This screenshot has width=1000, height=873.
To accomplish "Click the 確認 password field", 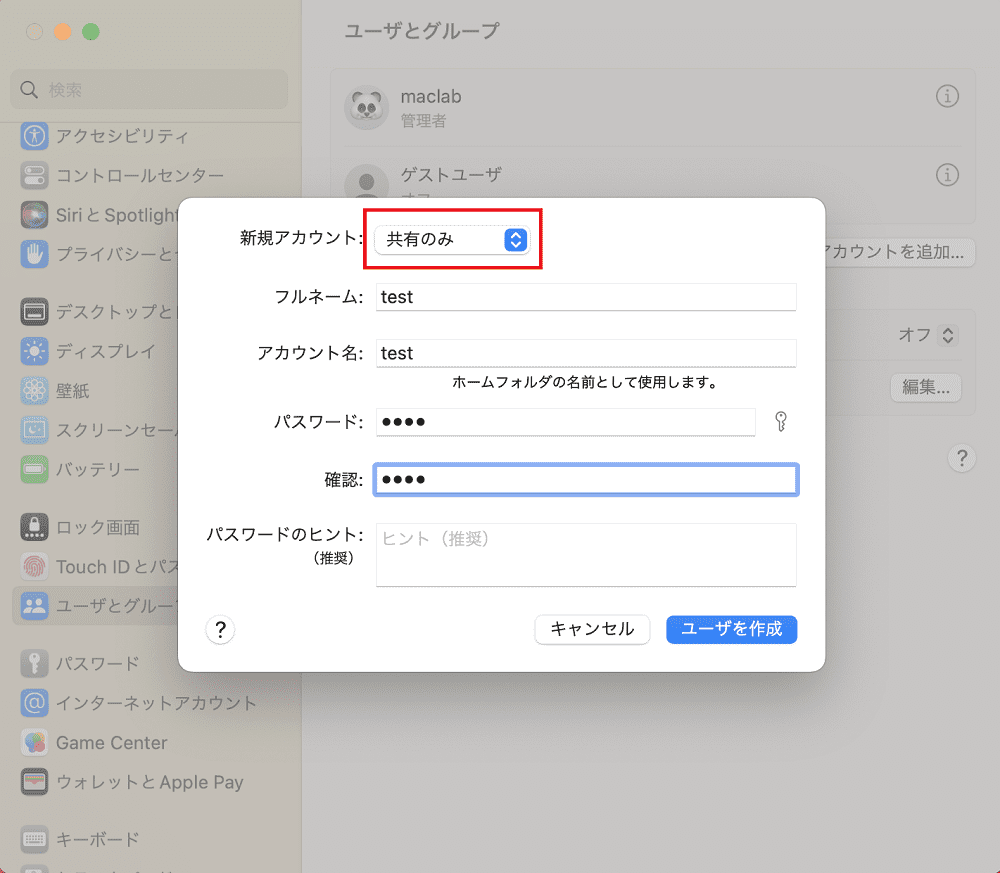I will (586, 480).
